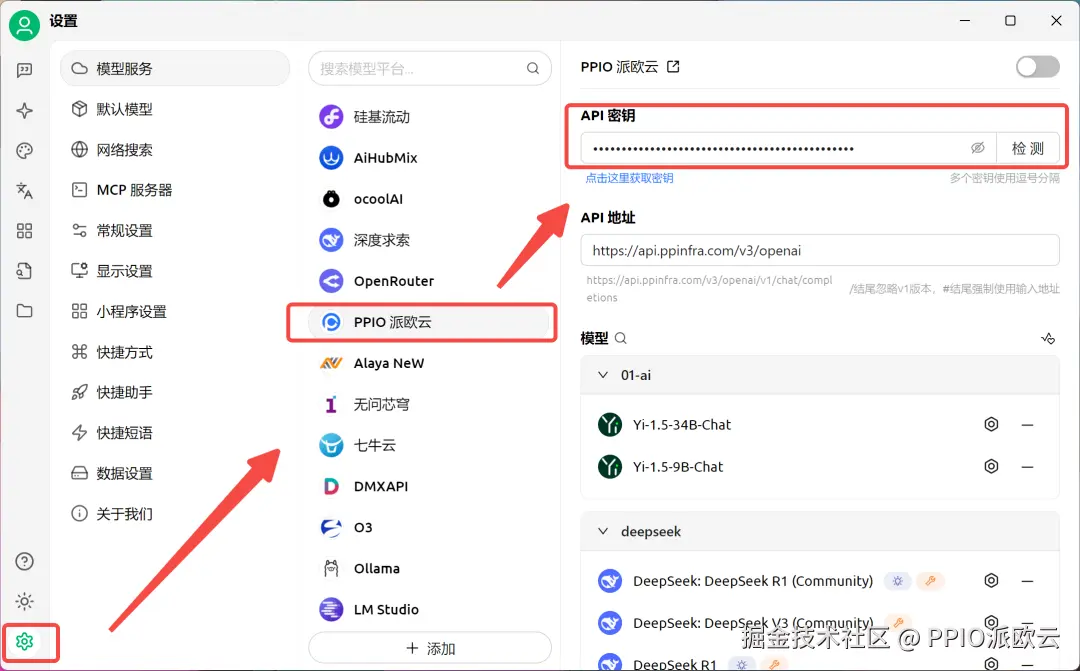The image size is (1080, 671).
Task: Collapse the deepseek model group
Action: point(603,532)
